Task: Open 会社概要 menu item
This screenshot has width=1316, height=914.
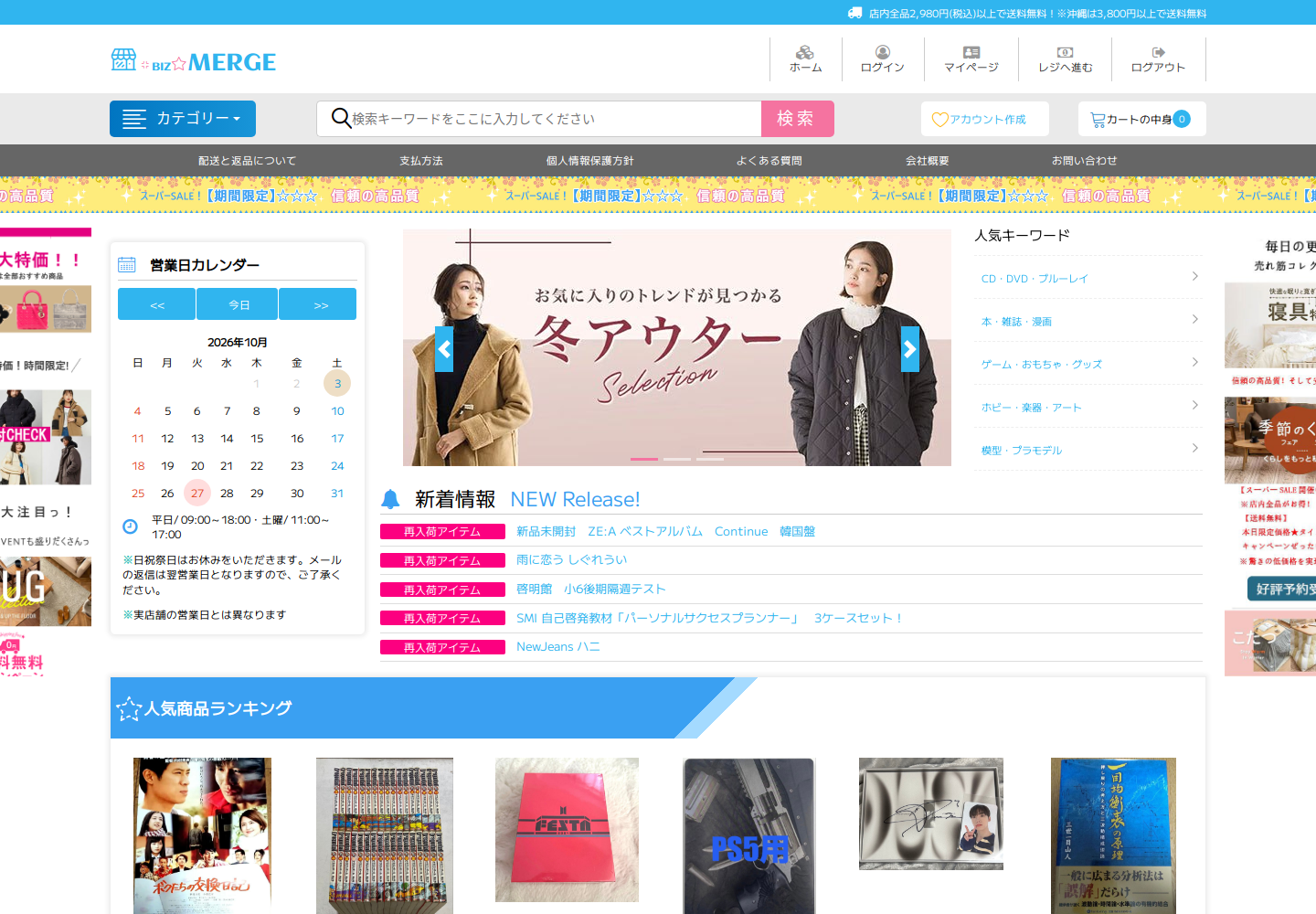Action: (928, 161)
